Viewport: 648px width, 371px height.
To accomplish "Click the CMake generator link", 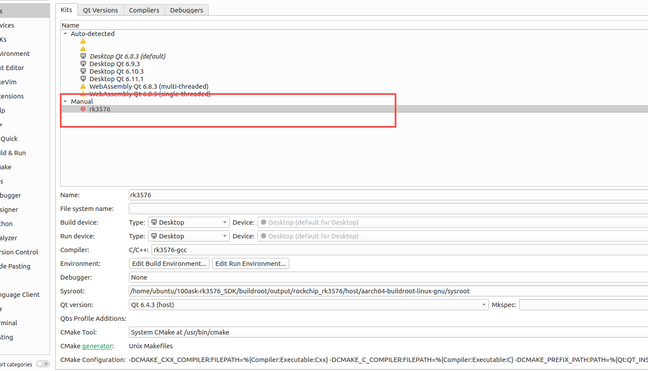I will click(97, 346).
